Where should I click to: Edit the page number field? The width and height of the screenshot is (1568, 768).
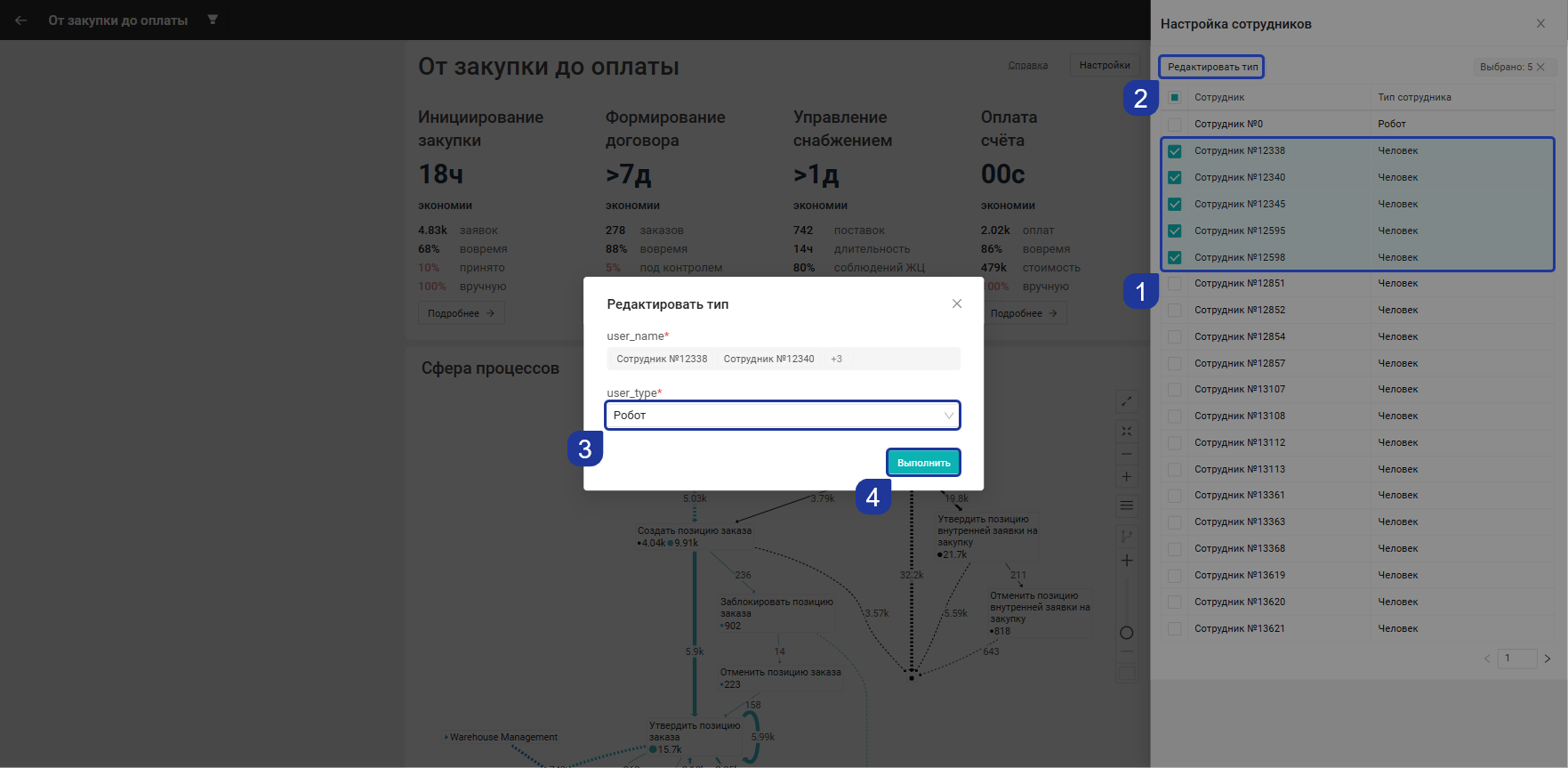1517,659
